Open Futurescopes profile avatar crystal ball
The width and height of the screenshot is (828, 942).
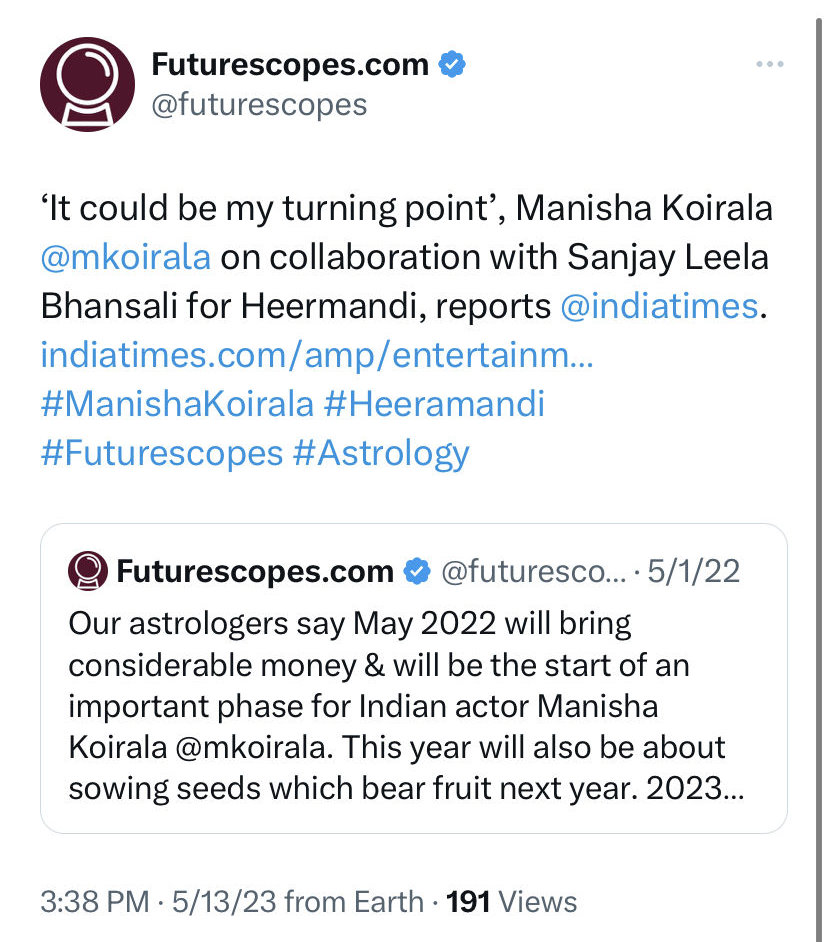pos(88,84)
